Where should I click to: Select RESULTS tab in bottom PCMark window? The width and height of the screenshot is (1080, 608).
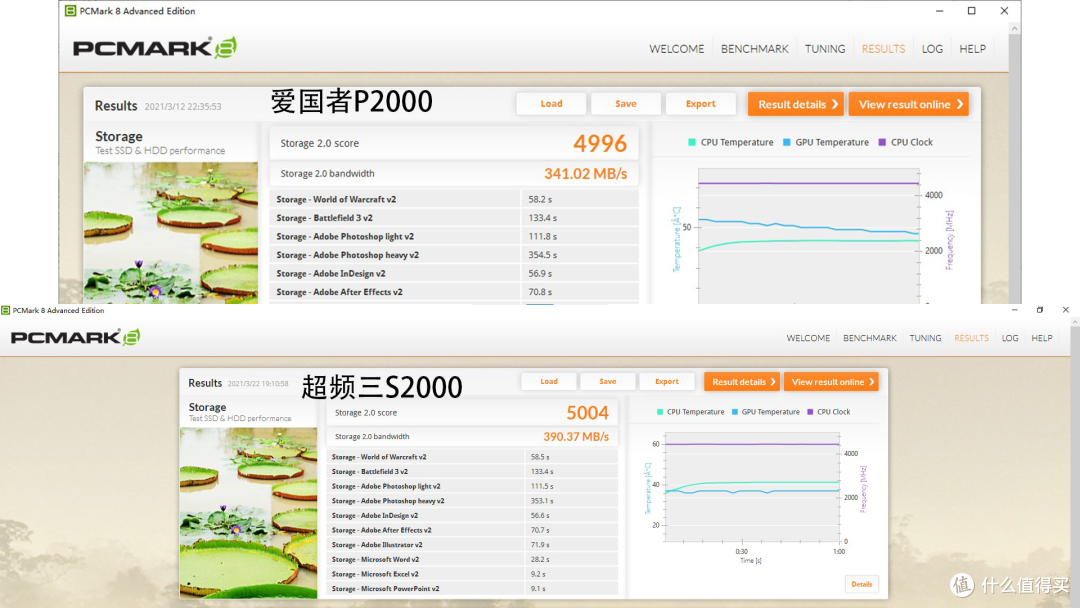point(971,338)
